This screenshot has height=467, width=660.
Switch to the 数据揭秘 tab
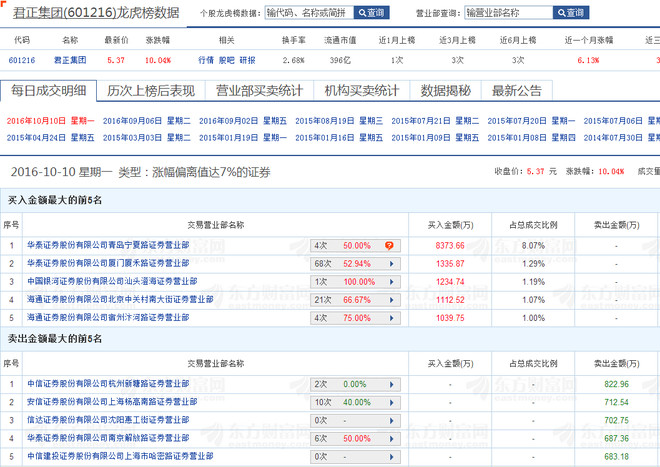point(446,91)
